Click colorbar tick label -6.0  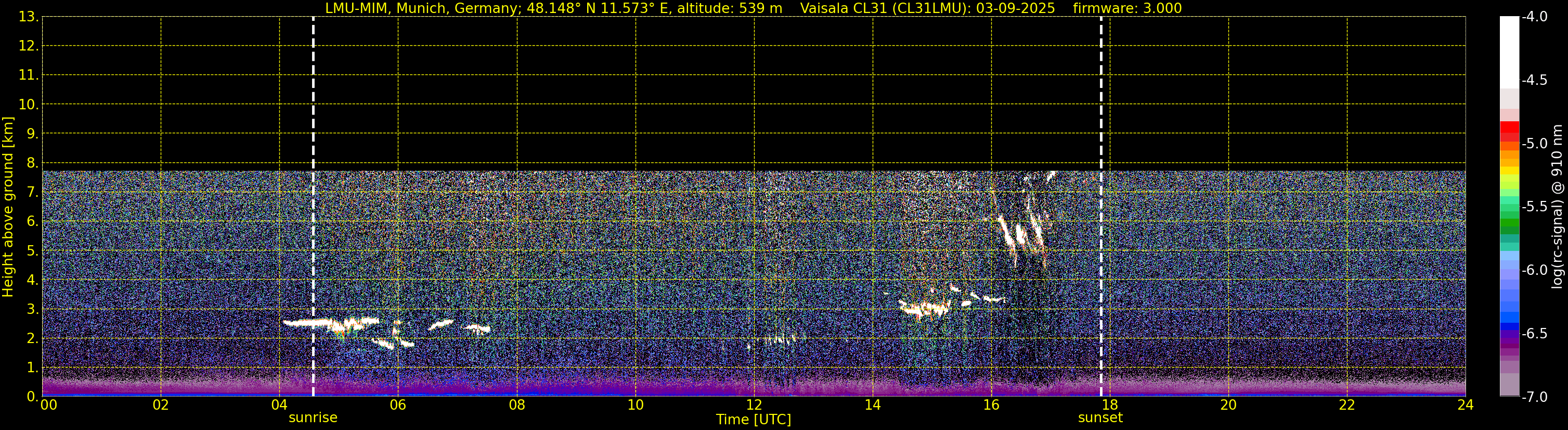pos(1534,270)
